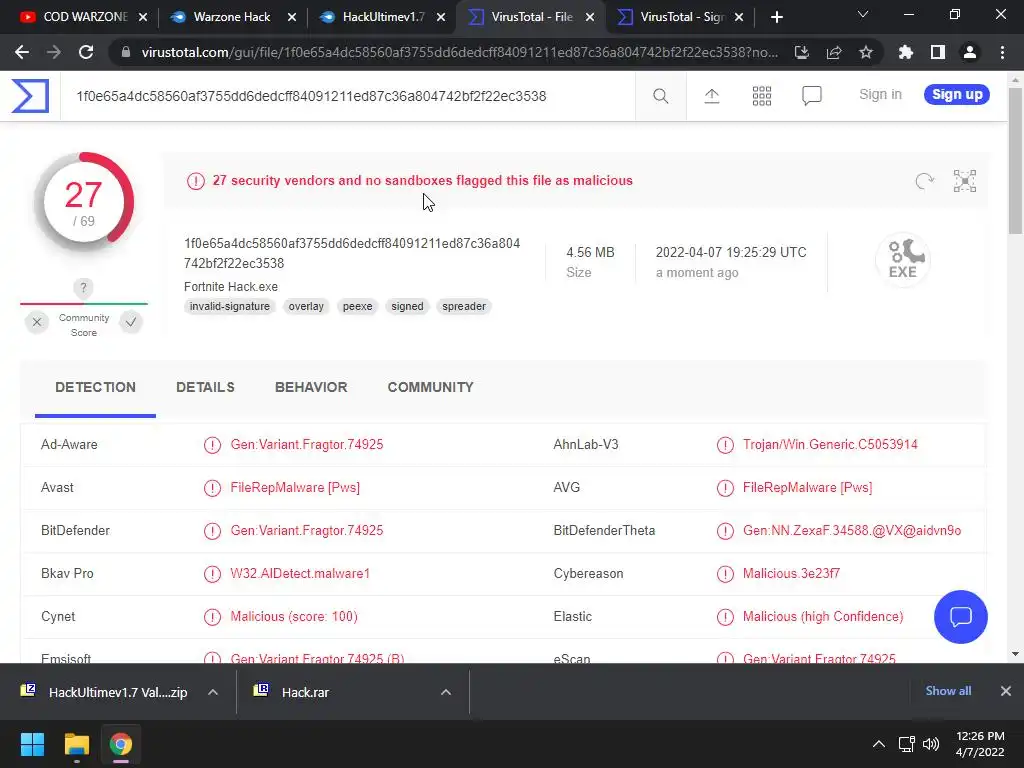Switch to the BEHAVIOR tab
Screen dimensions: 1024x768
(311, 387)
